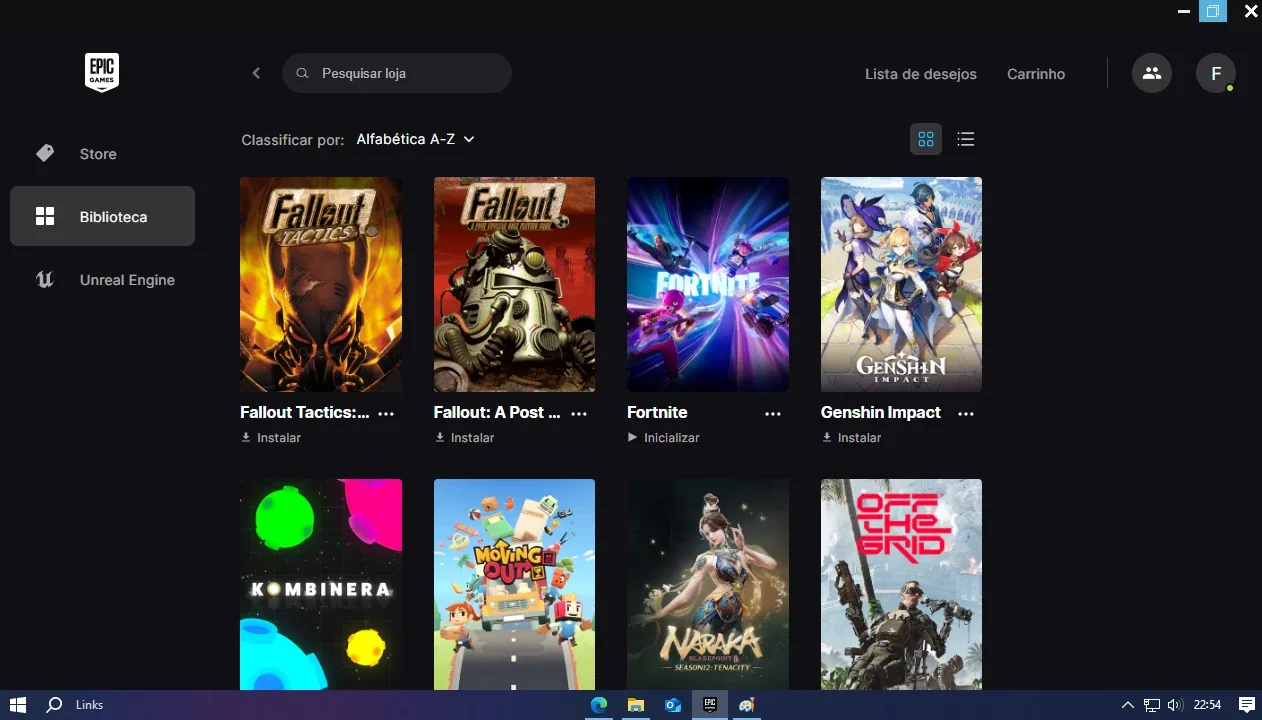Open Fortnite cover thumbnail

(x=708, y=284)
